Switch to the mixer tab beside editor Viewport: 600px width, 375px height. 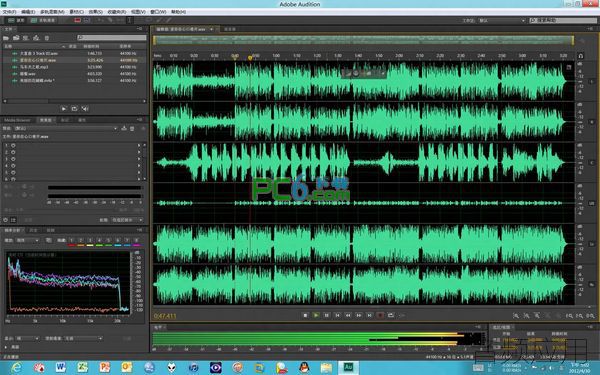click(230, 29)
